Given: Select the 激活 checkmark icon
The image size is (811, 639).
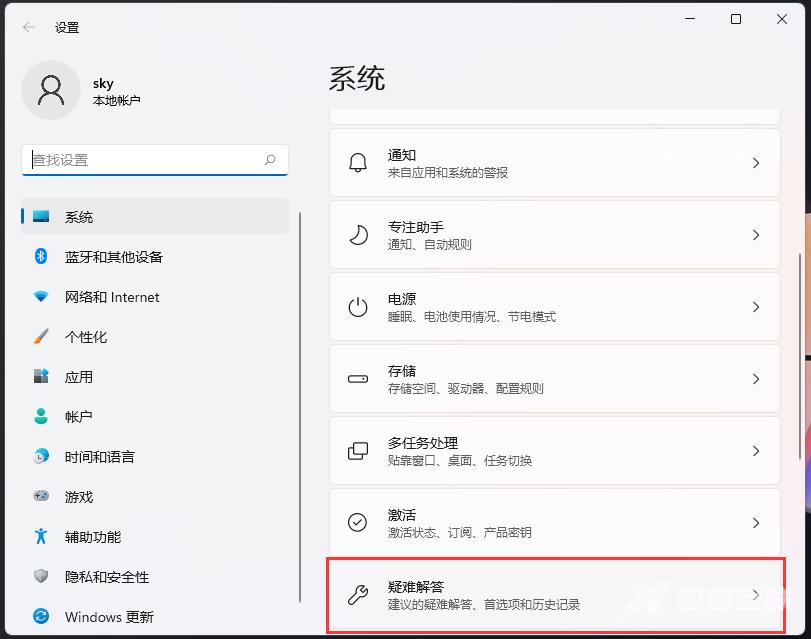Looking at the screenshot, I should coord(360,523).
